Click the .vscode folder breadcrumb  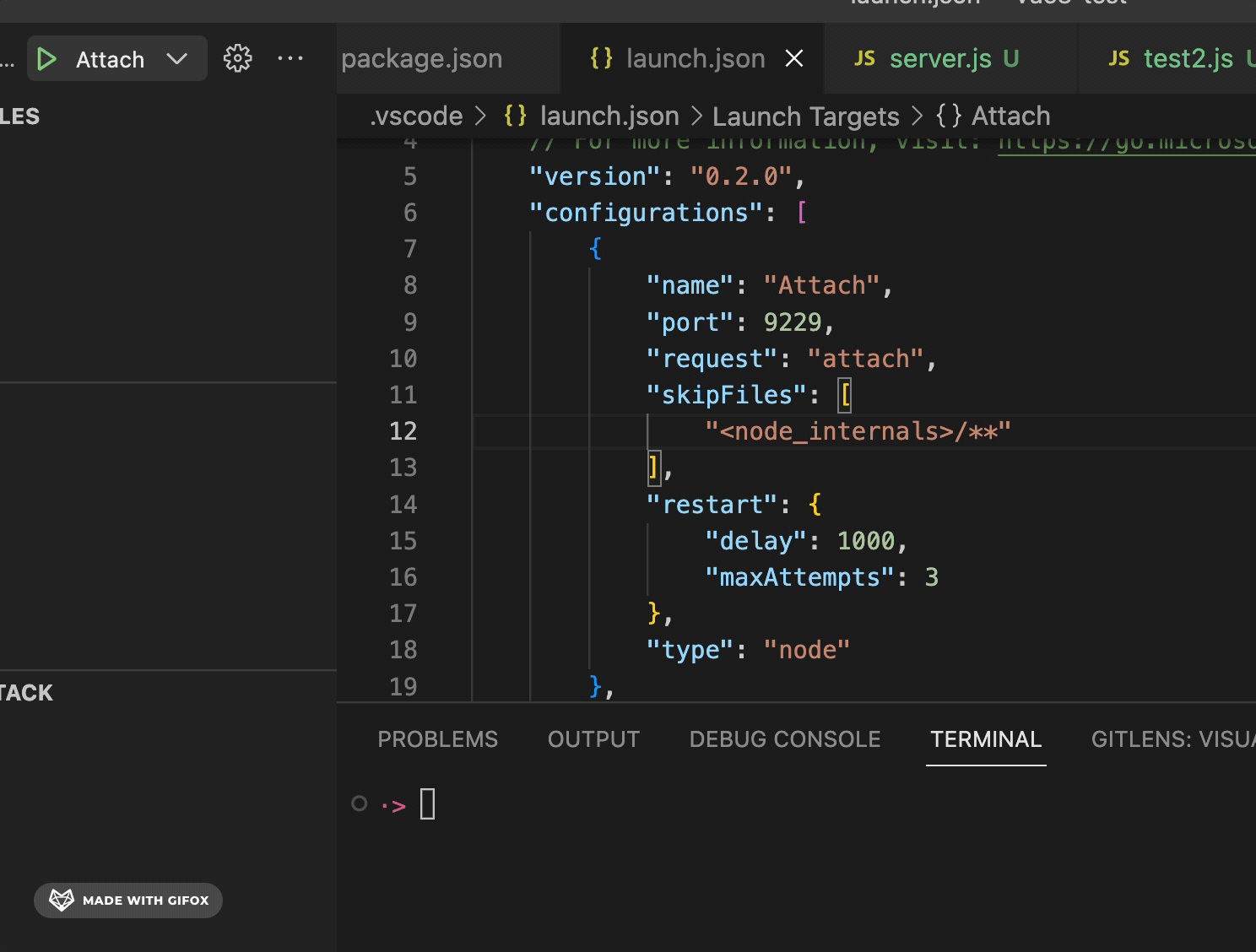pos(417,116)
